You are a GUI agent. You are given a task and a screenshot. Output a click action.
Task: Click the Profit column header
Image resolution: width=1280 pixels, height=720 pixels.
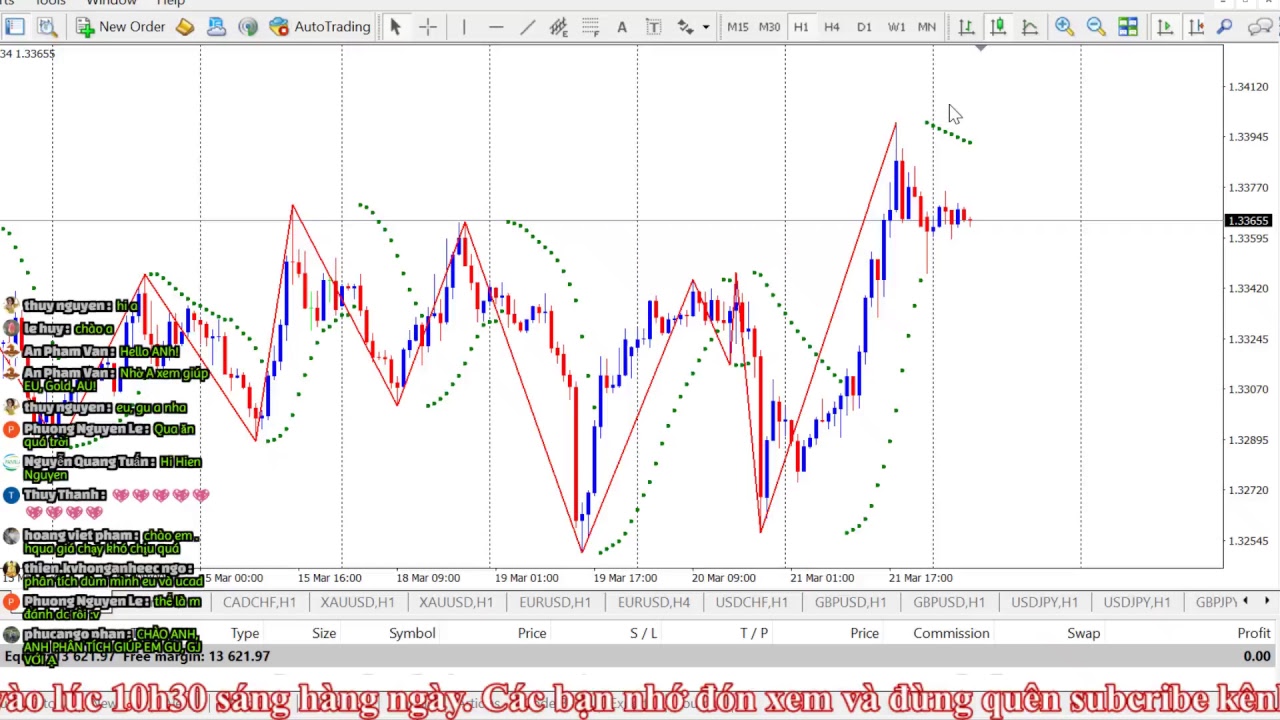1254,633
